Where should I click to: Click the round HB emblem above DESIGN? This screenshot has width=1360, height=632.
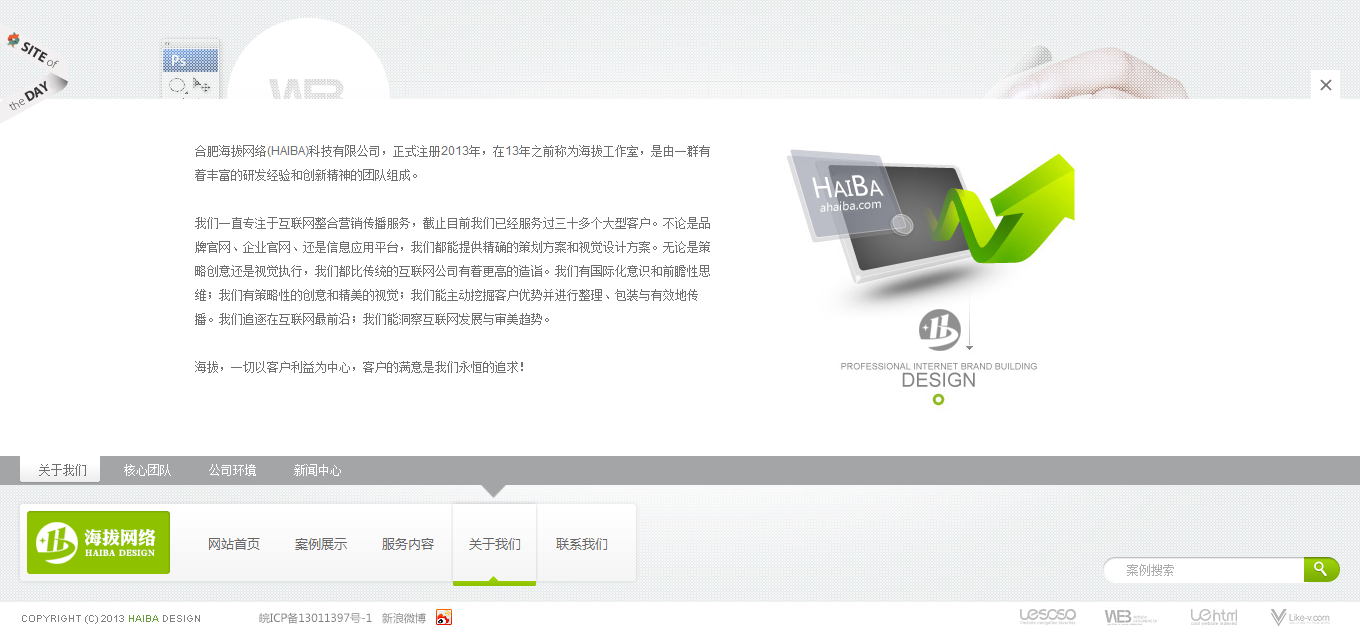(x=939, y=331)
